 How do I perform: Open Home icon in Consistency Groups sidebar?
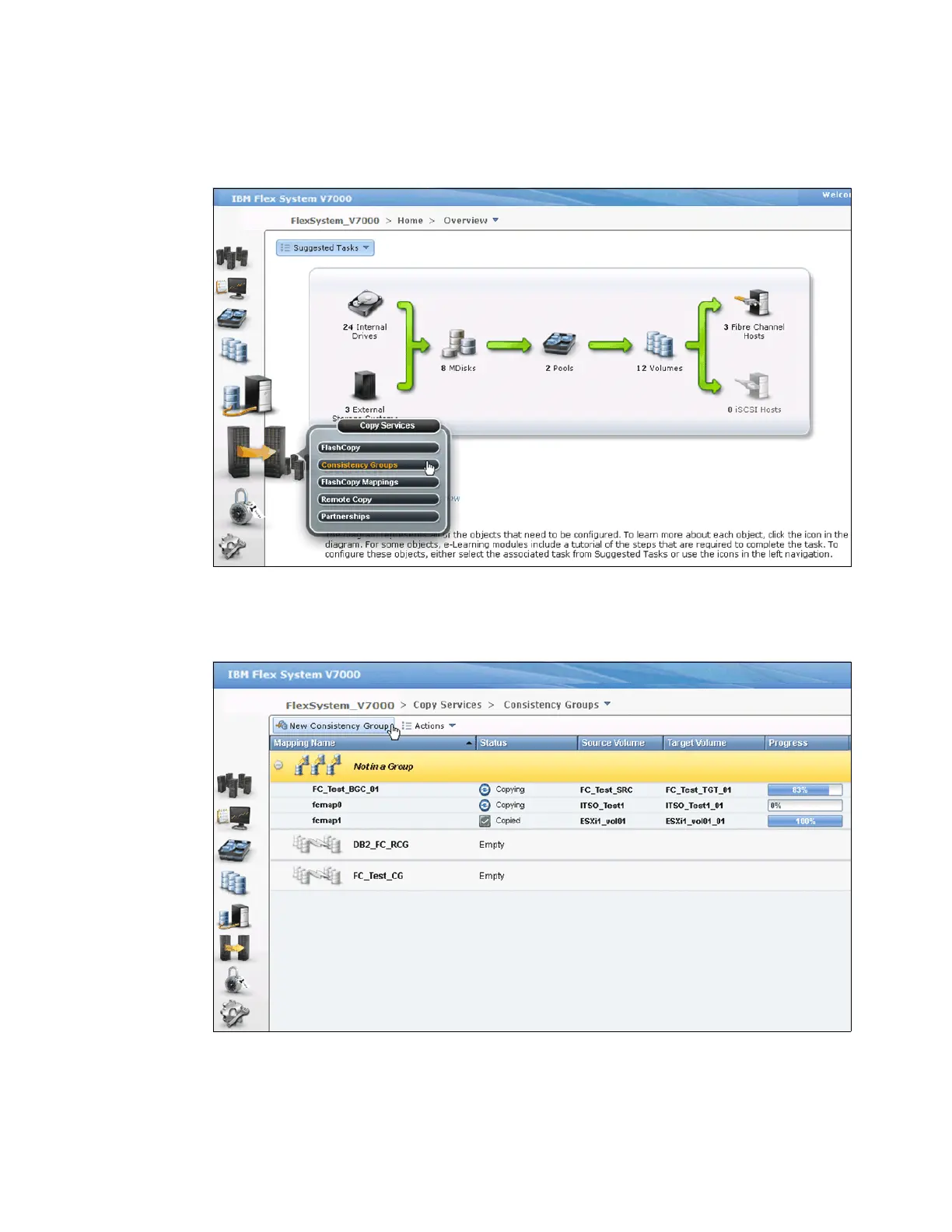point(234,786)
